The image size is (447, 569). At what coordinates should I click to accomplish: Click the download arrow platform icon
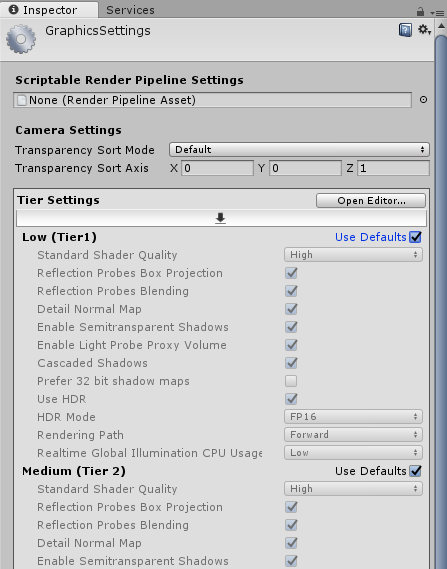point(221,218)
